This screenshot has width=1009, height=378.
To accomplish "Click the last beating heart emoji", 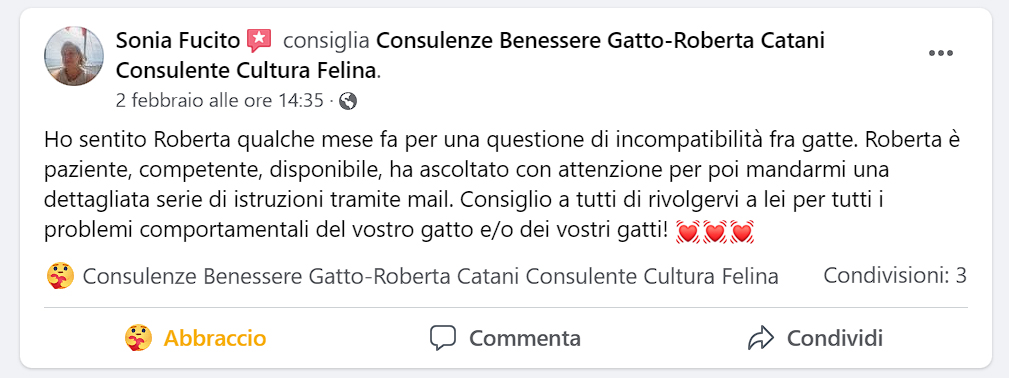I will tap(742, 232).
